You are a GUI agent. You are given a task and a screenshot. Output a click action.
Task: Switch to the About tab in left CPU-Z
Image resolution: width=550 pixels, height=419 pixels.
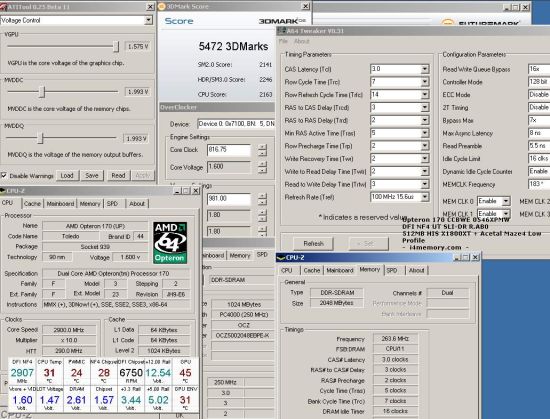137,204
